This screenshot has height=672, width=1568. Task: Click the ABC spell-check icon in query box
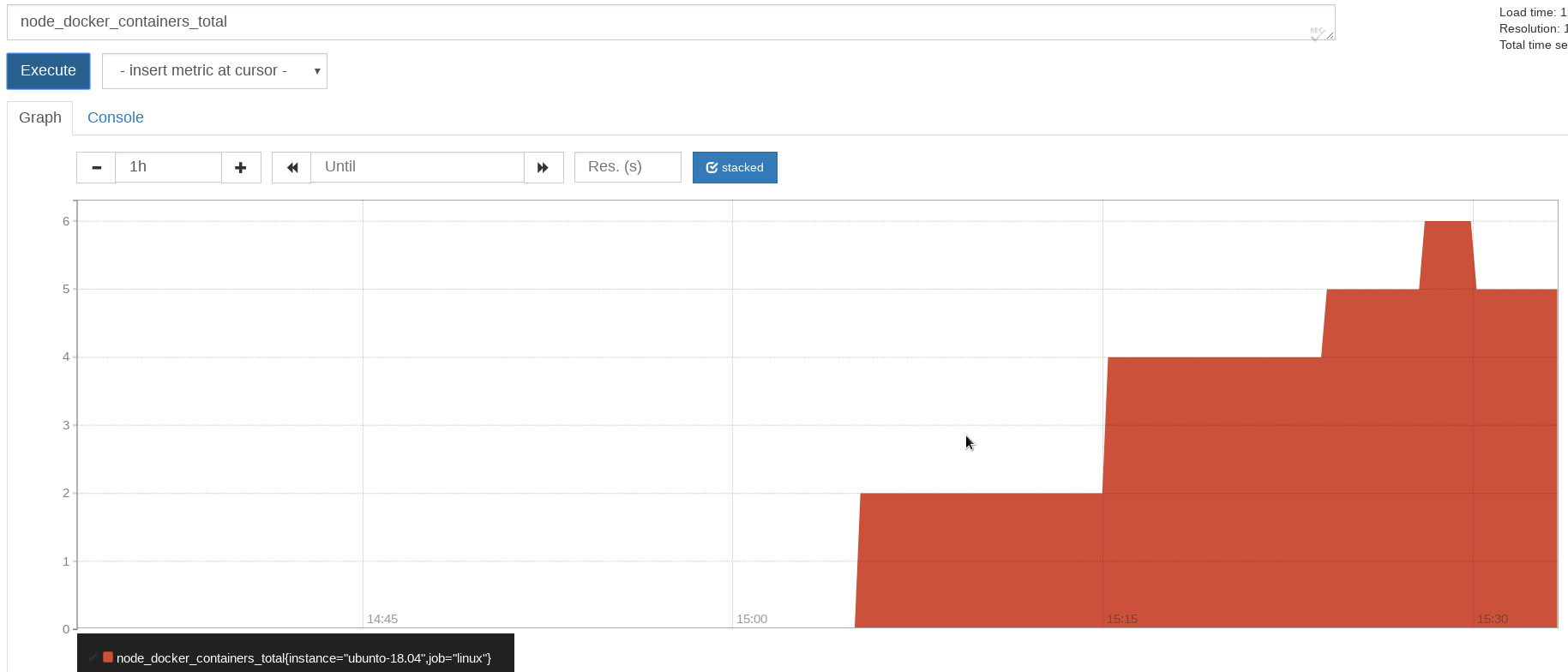[x=1316, y=33]
